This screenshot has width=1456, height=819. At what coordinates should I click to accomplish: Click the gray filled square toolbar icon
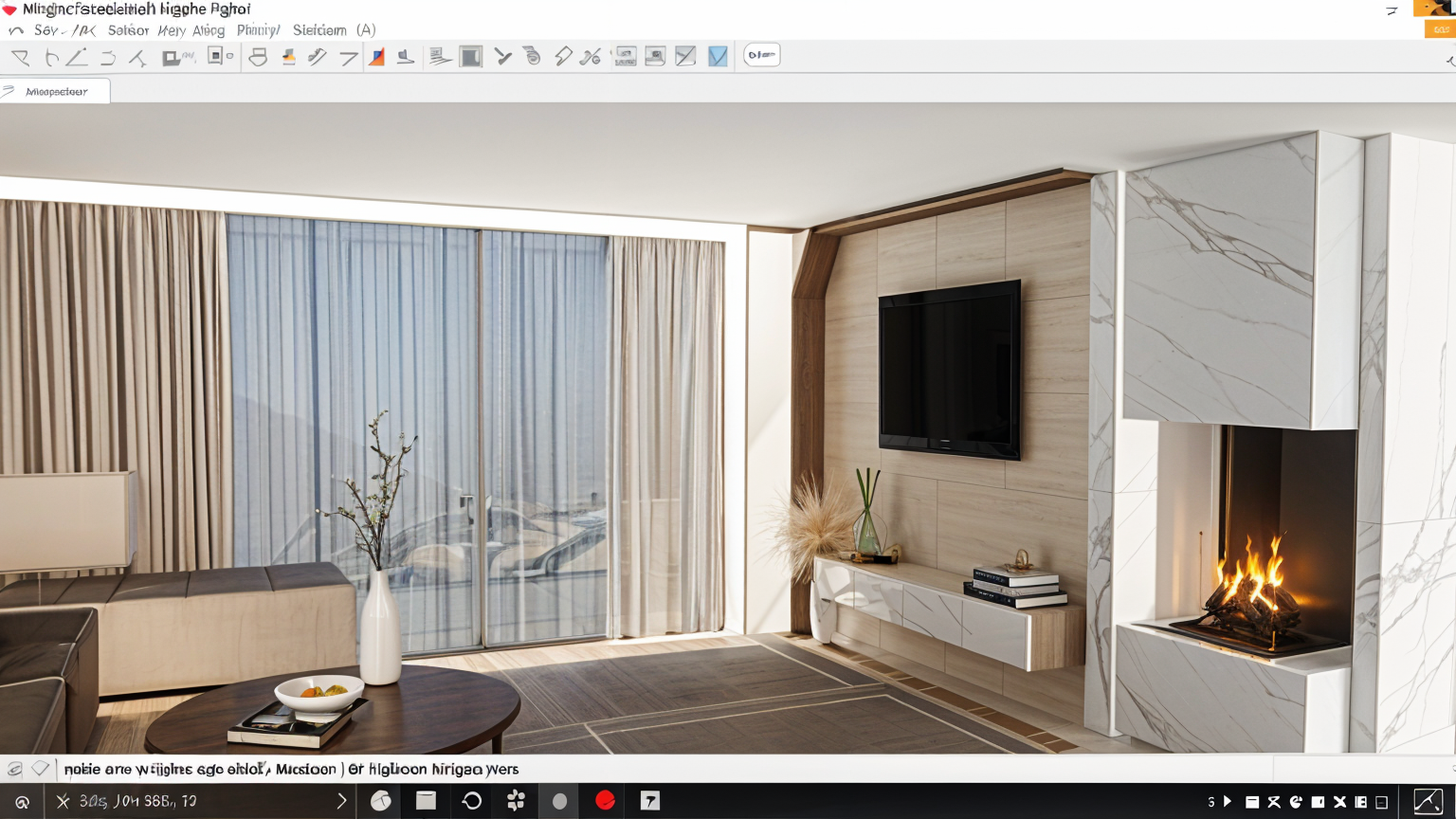[470, 57]
